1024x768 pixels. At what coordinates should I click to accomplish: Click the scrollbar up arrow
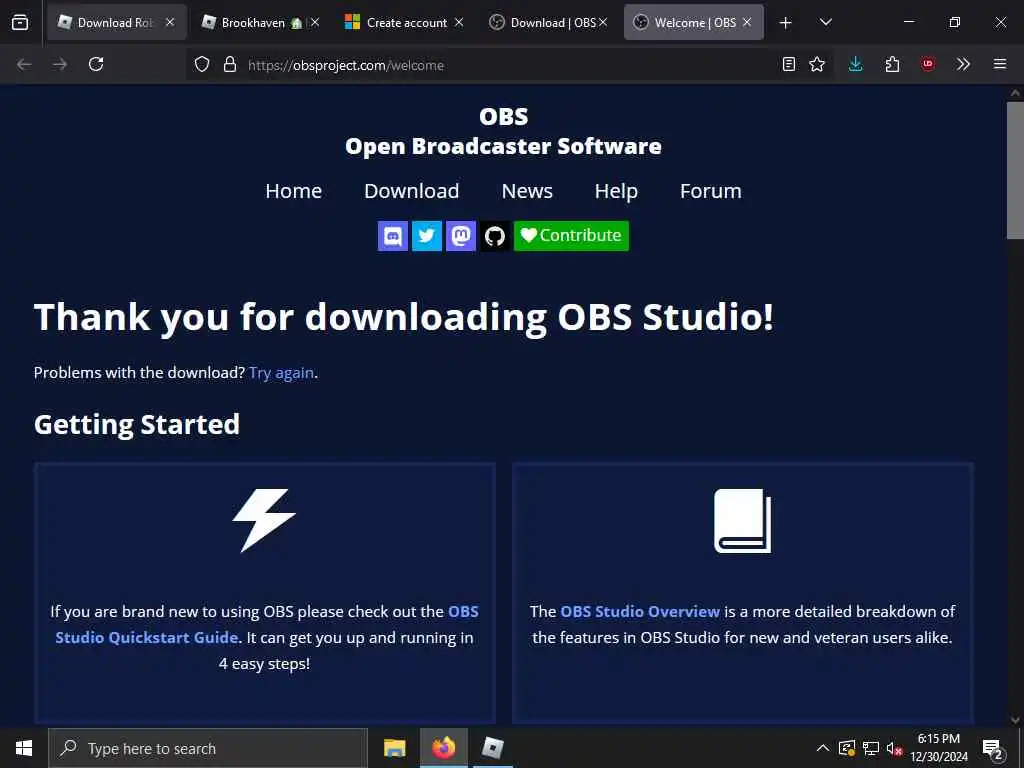tap(1015, 93)
